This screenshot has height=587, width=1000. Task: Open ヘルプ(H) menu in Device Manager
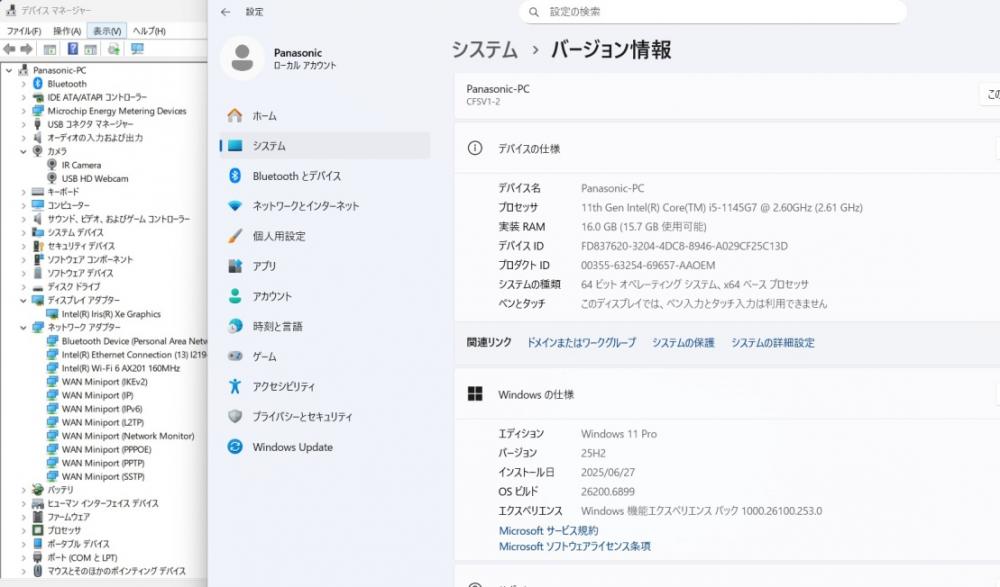pos(149,31)
